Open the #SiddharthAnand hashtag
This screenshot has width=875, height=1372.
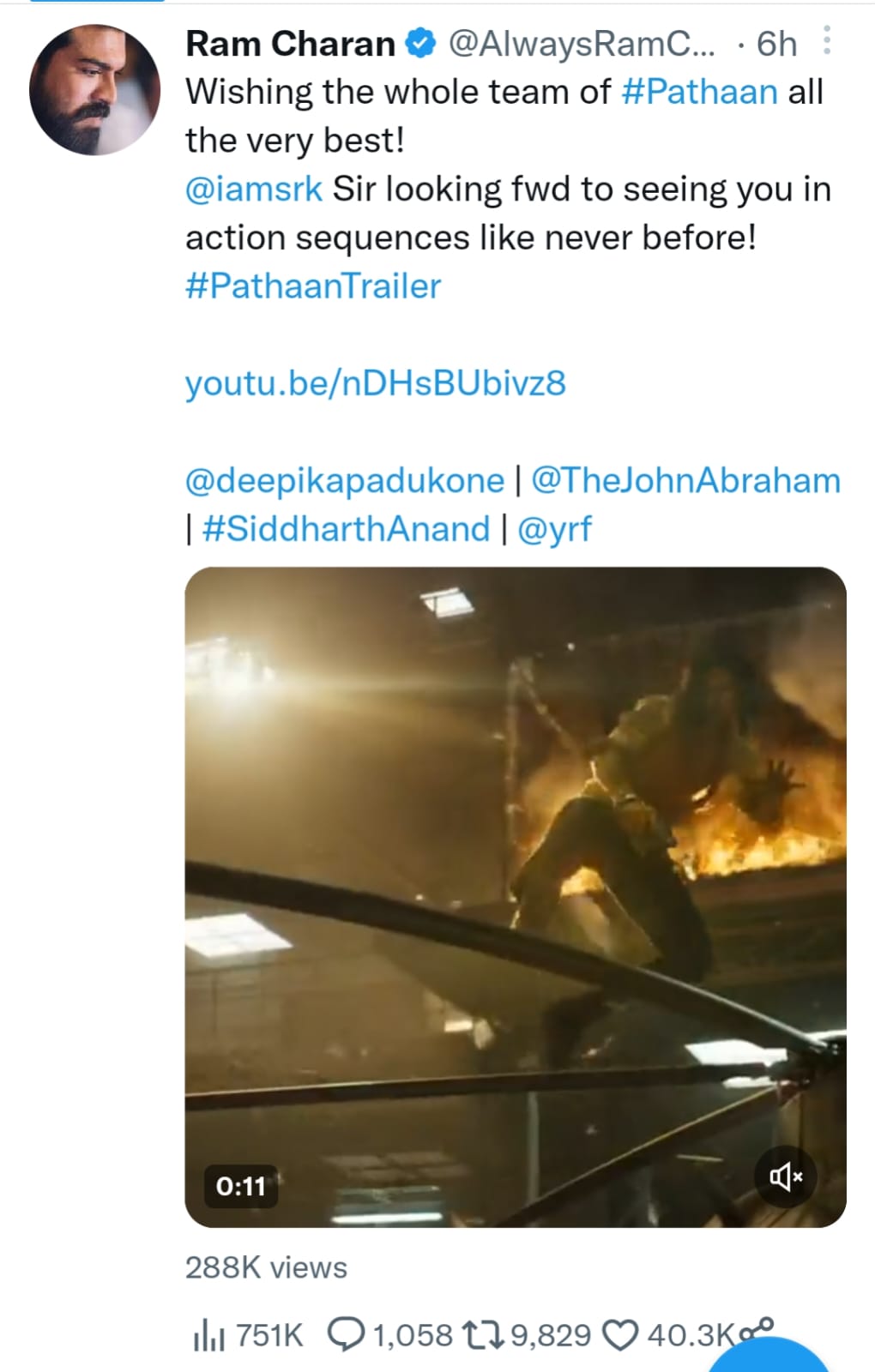tap(345, 528)
